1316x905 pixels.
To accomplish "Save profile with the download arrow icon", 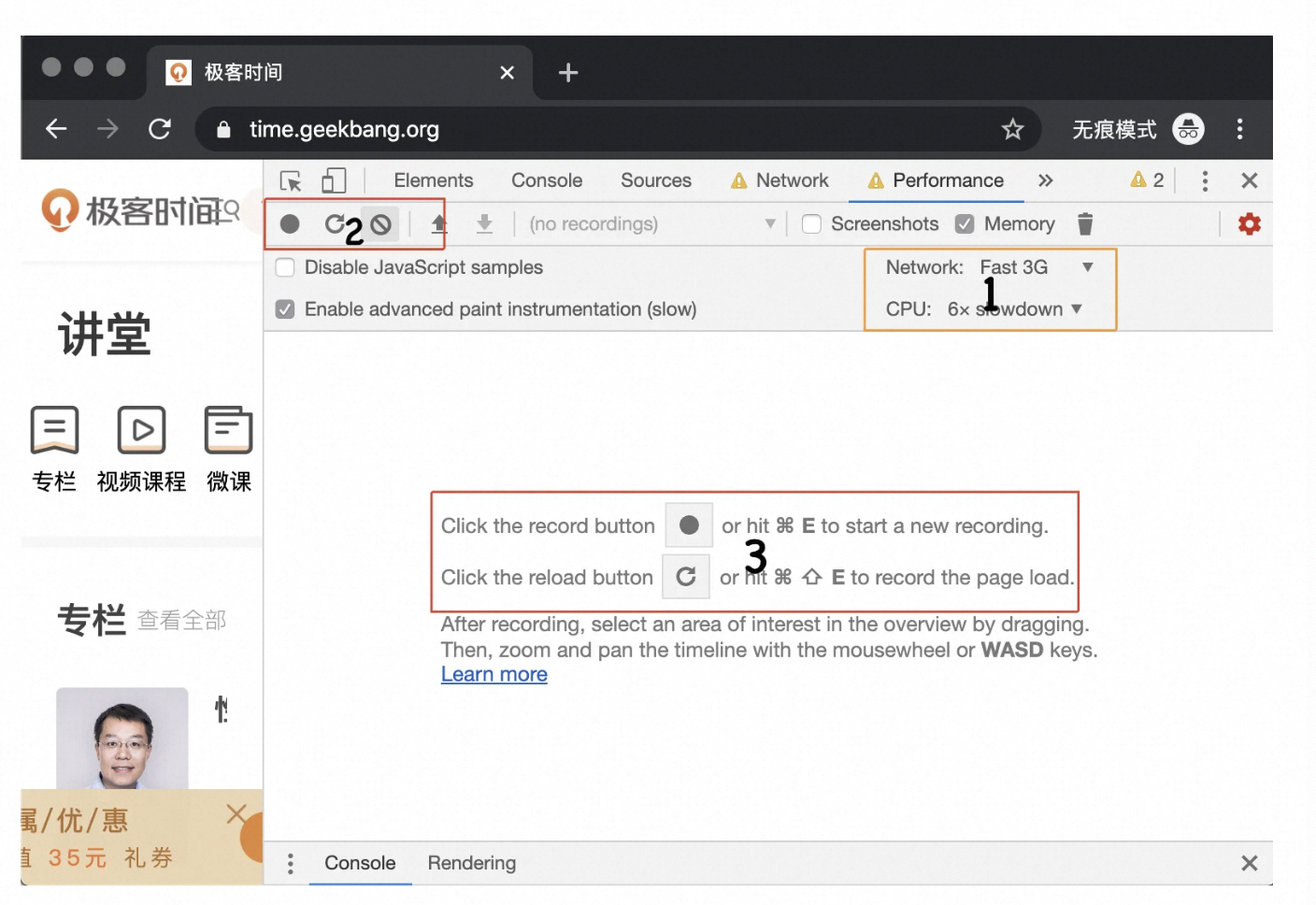I will click(x=484, y=223).
